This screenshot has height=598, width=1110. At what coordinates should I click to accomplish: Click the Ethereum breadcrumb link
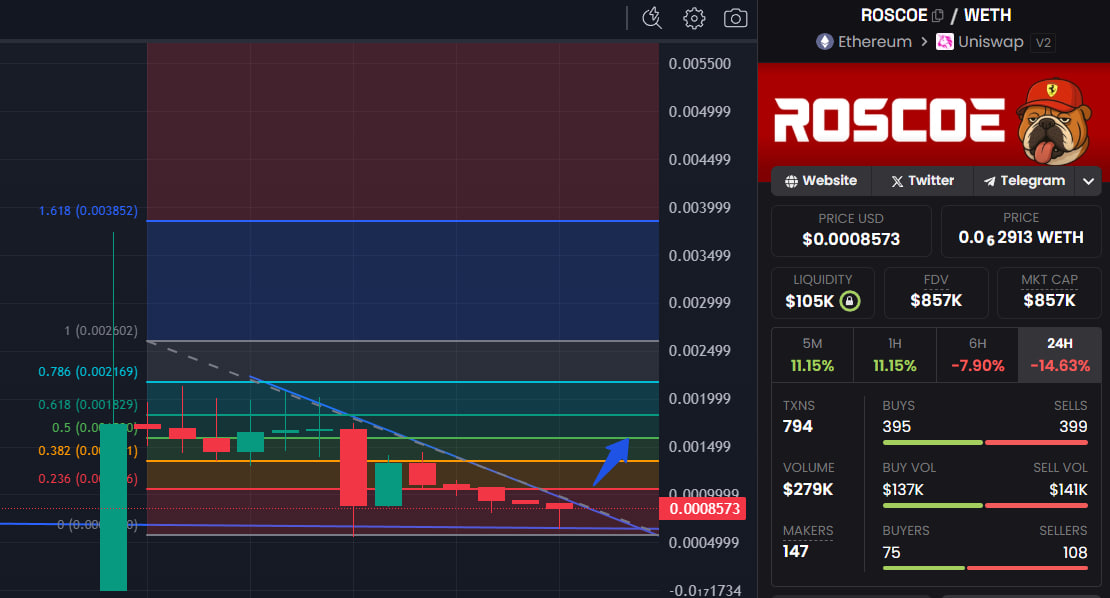(874, 42)
